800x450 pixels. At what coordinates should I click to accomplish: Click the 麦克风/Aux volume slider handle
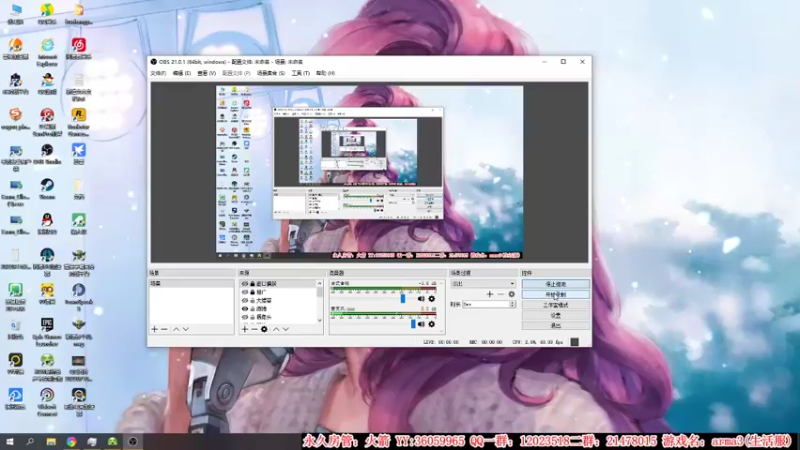tap(413, 323)
